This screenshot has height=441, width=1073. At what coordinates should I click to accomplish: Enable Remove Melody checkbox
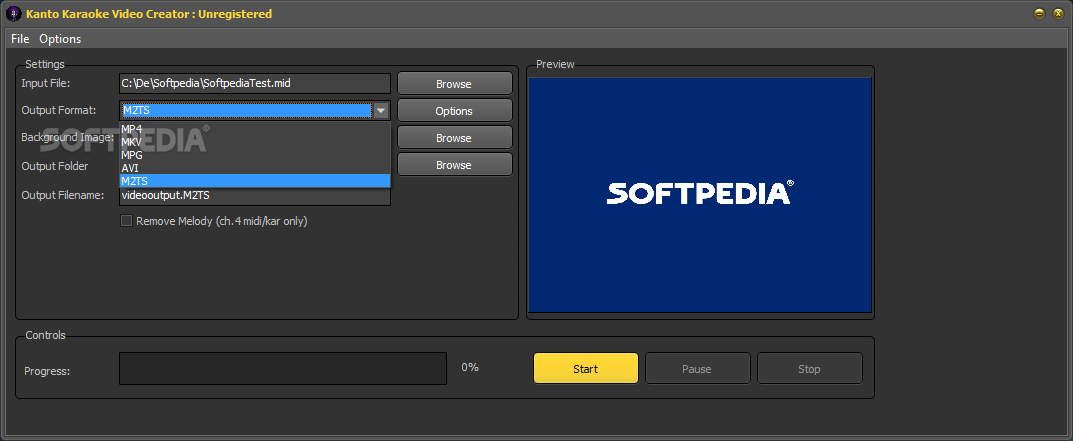pyautogui.click(x=126, y=220)
